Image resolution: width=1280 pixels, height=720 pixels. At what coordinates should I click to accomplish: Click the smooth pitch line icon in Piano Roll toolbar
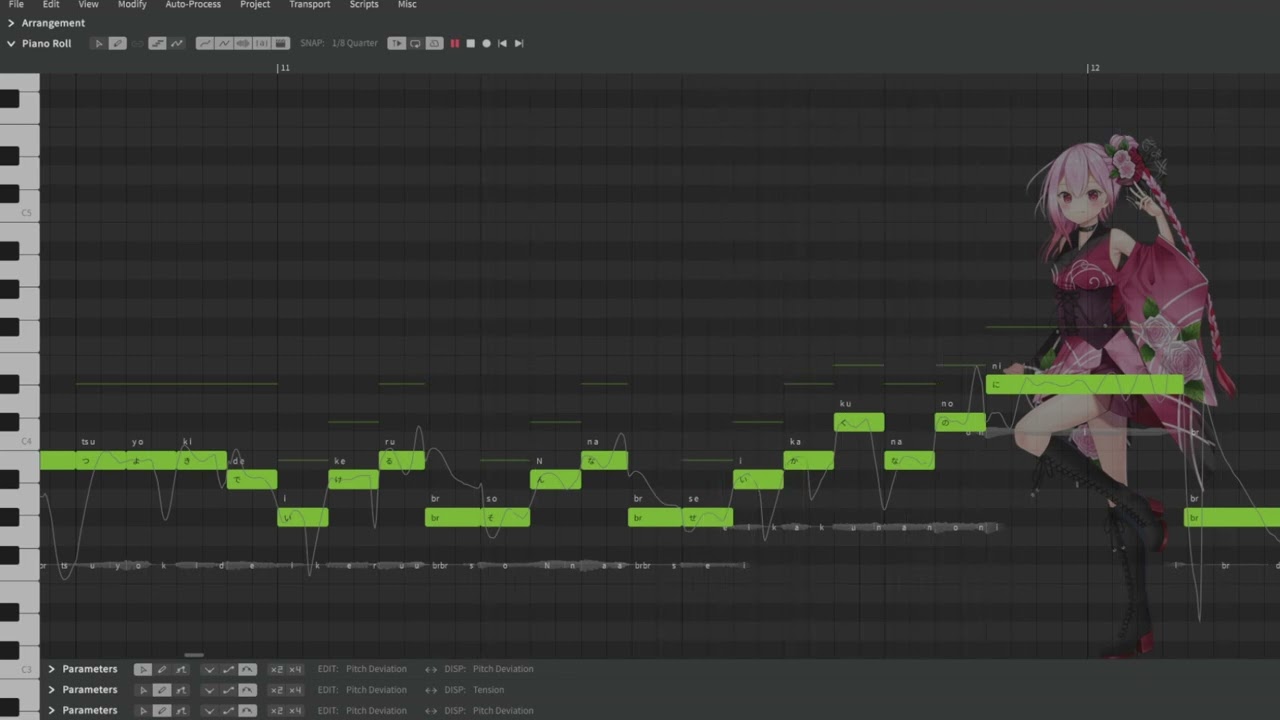(205, 43)
